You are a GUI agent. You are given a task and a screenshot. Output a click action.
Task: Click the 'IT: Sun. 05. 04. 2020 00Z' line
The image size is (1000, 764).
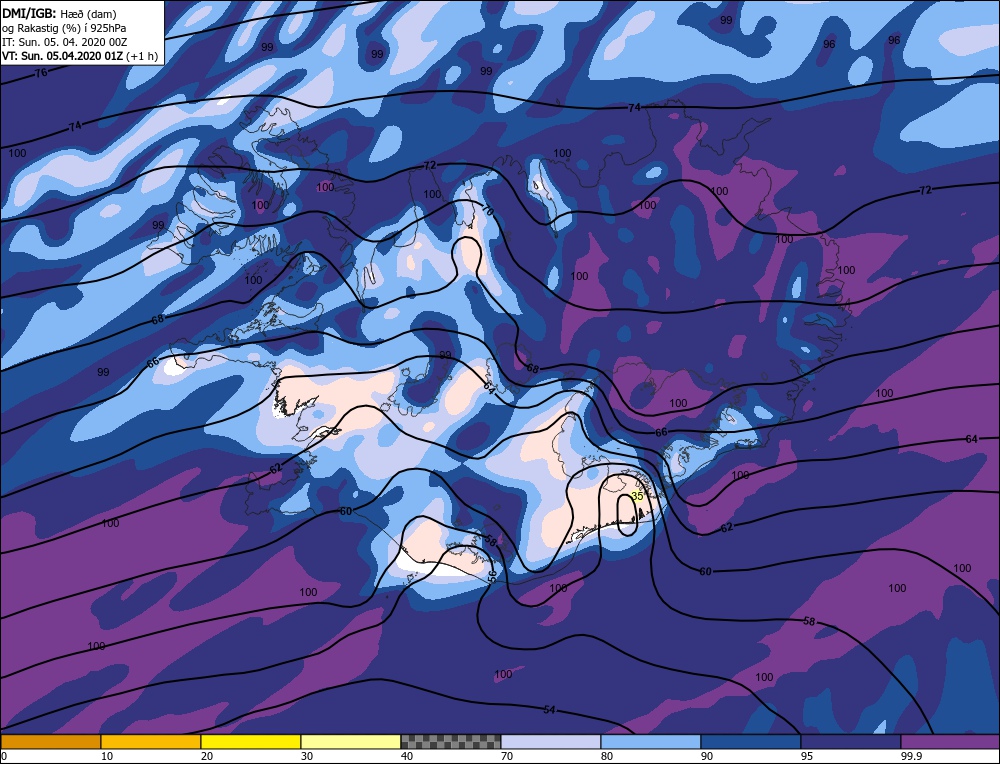pos(64,42)
